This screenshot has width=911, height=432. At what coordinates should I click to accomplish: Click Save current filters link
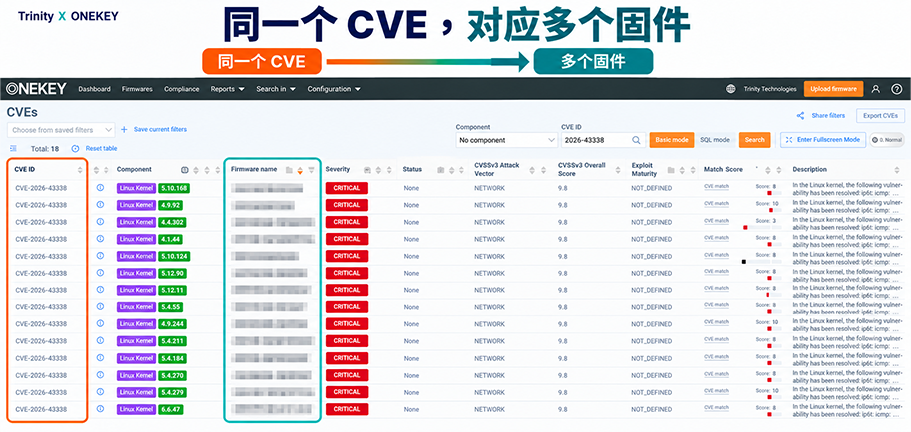(160, 129)
